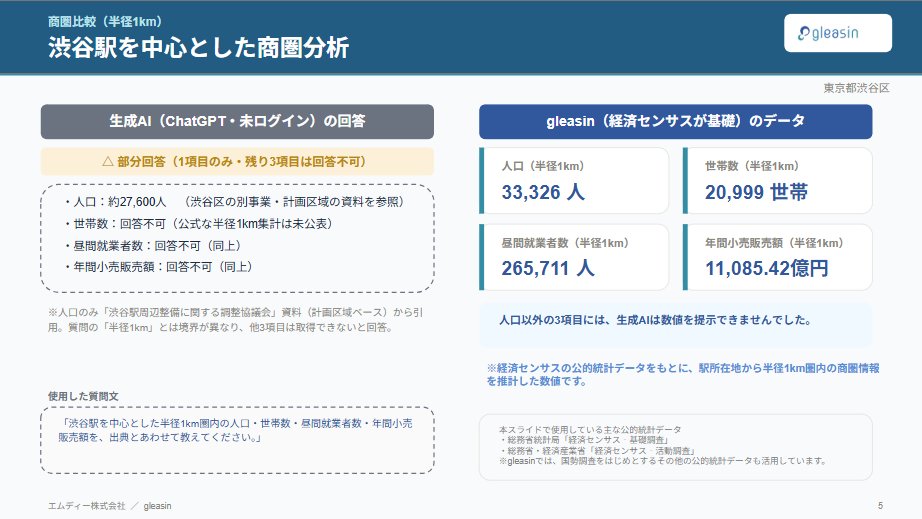Click the warning triangle in 部分回答 banner

(x=108, y=162)
